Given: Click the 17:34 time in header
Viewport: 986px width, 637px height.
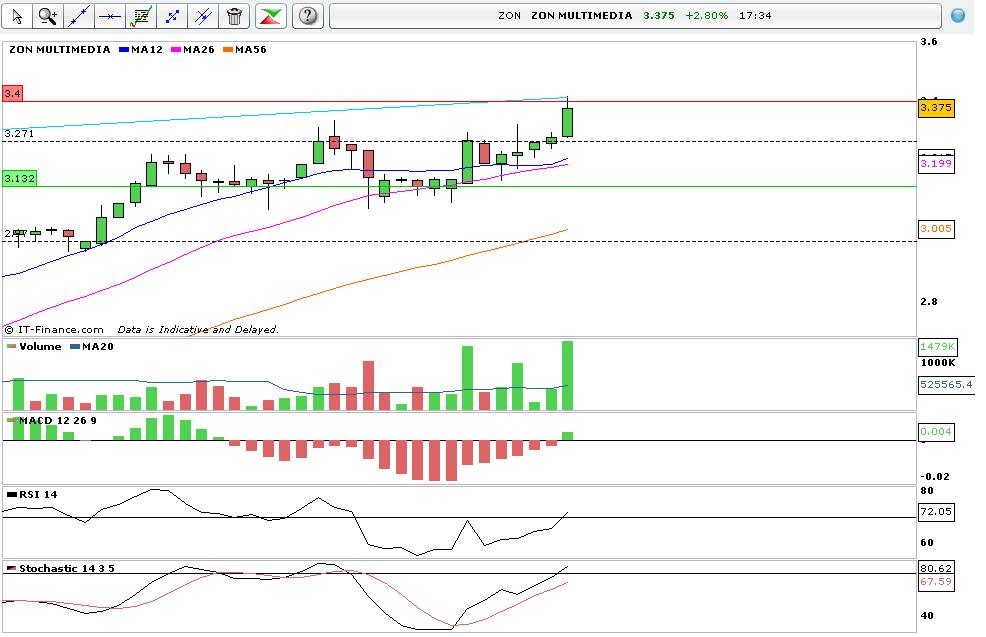Looking at the screenshot, I should tap(755, 16).
